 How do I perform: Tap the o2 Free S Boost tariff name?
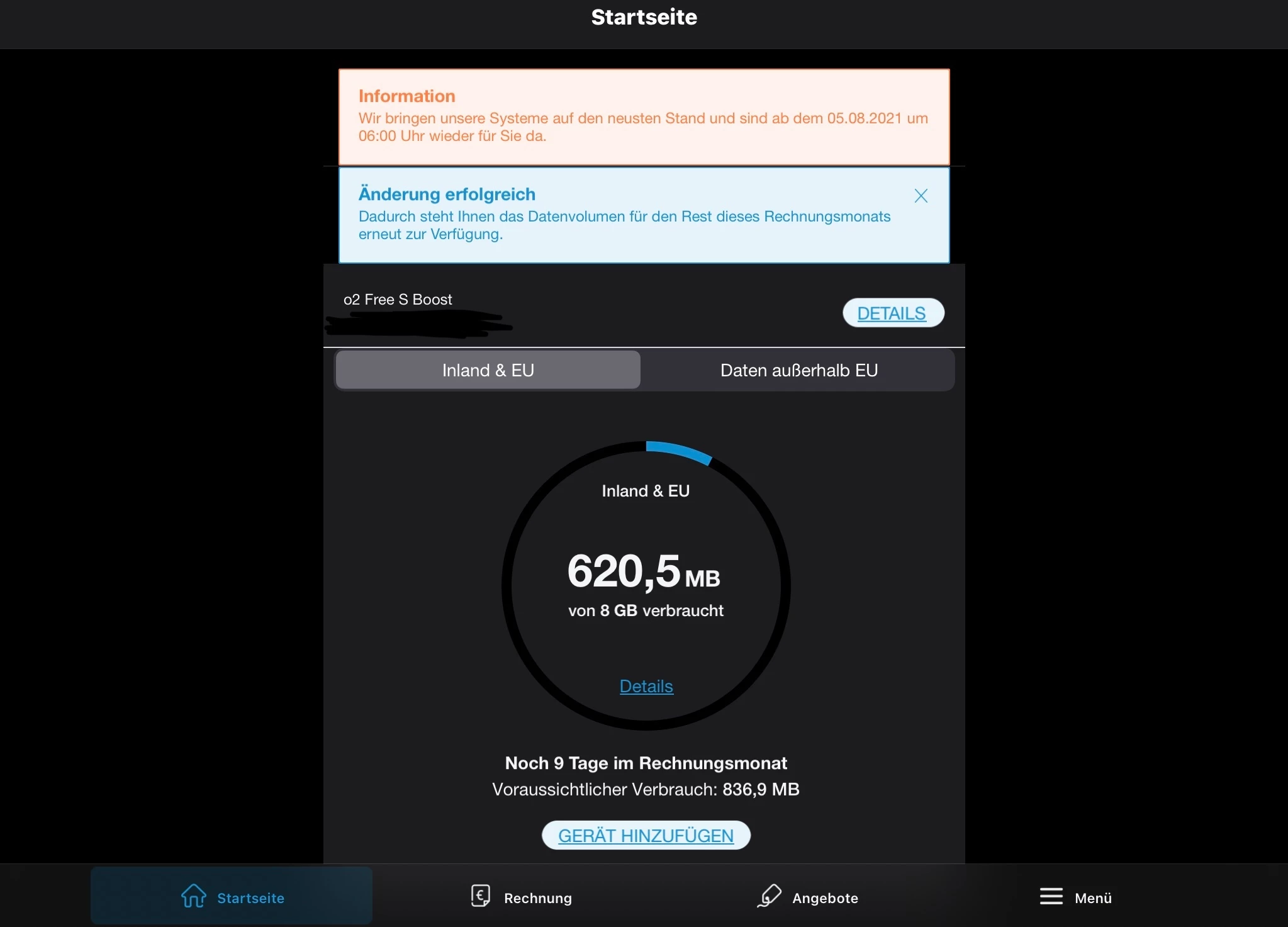click(398, 300)
